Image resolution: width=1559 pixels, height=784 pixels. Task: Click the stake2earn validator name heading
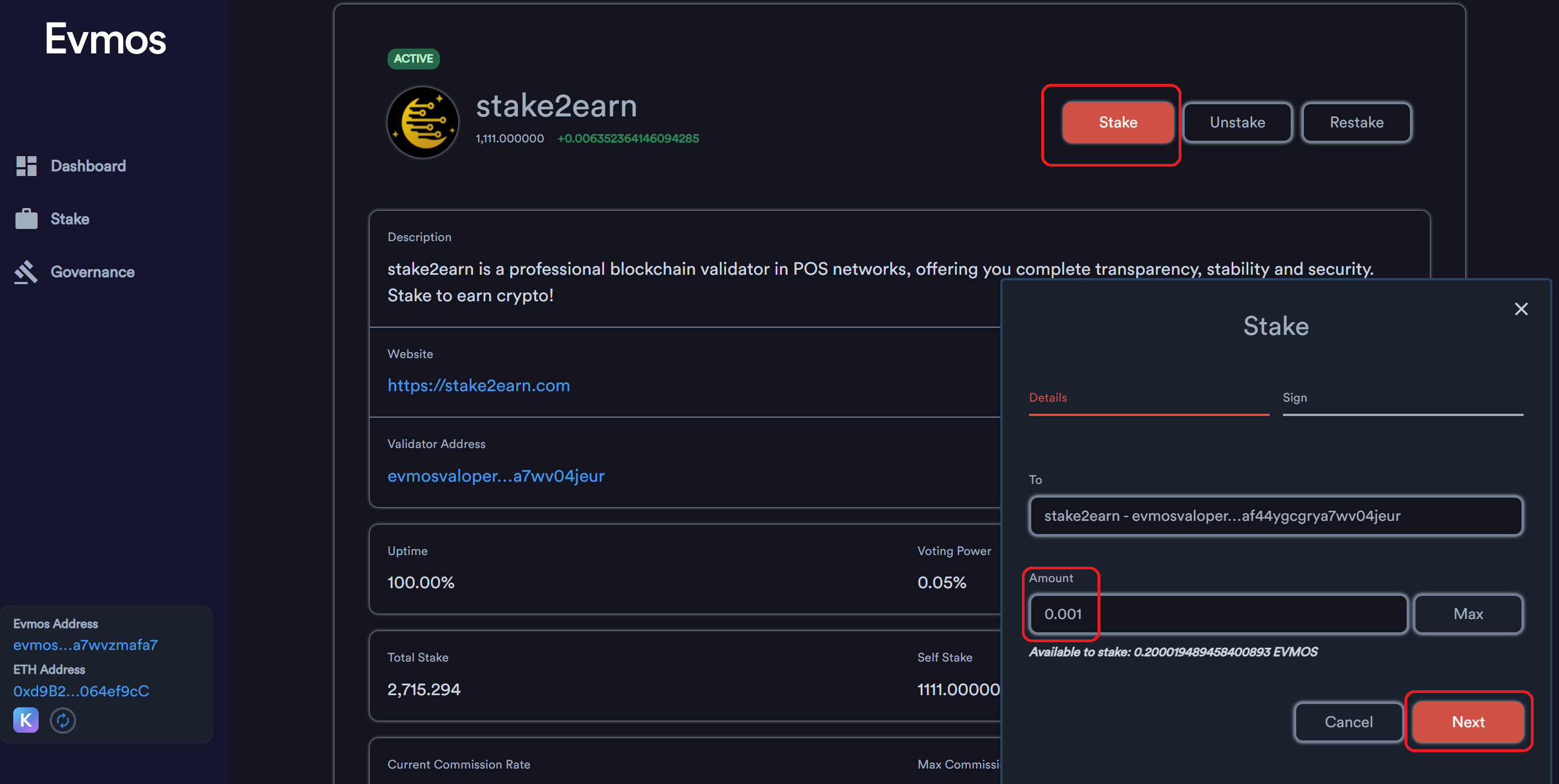(556, 106)
